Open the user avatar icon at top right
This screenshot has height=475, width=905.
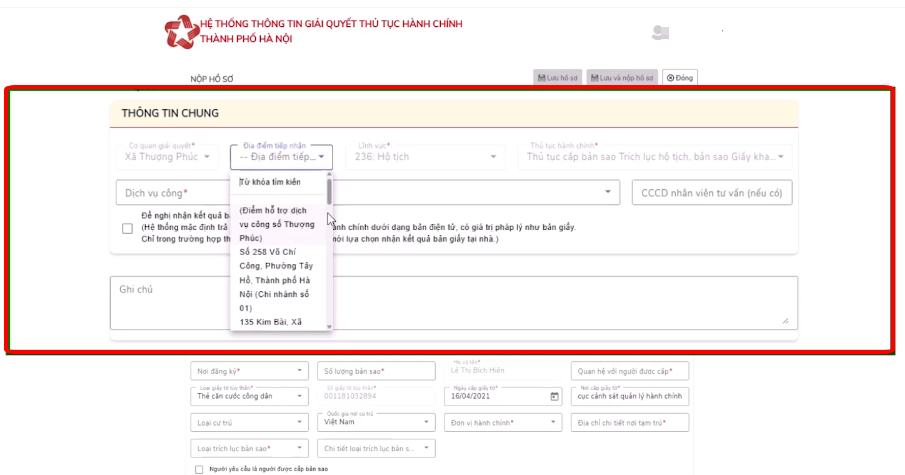click(660, 33)
